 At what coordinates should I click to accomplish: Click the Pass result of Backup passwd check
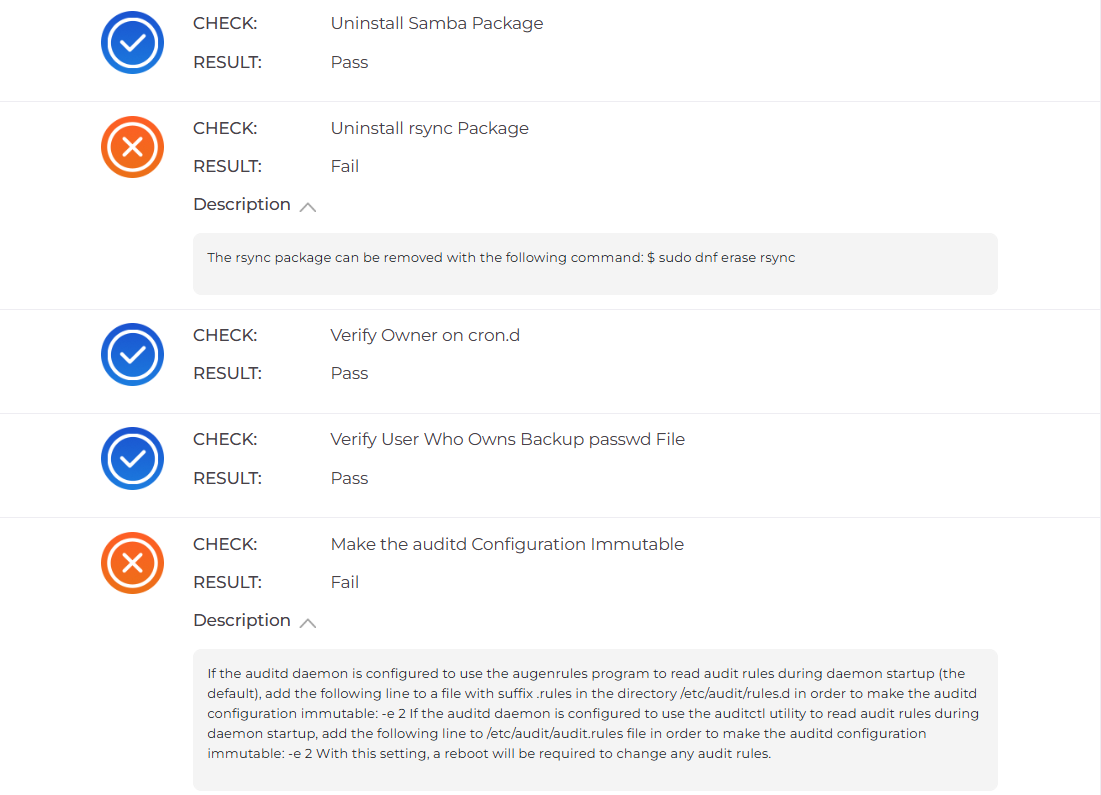pos(349,478)
